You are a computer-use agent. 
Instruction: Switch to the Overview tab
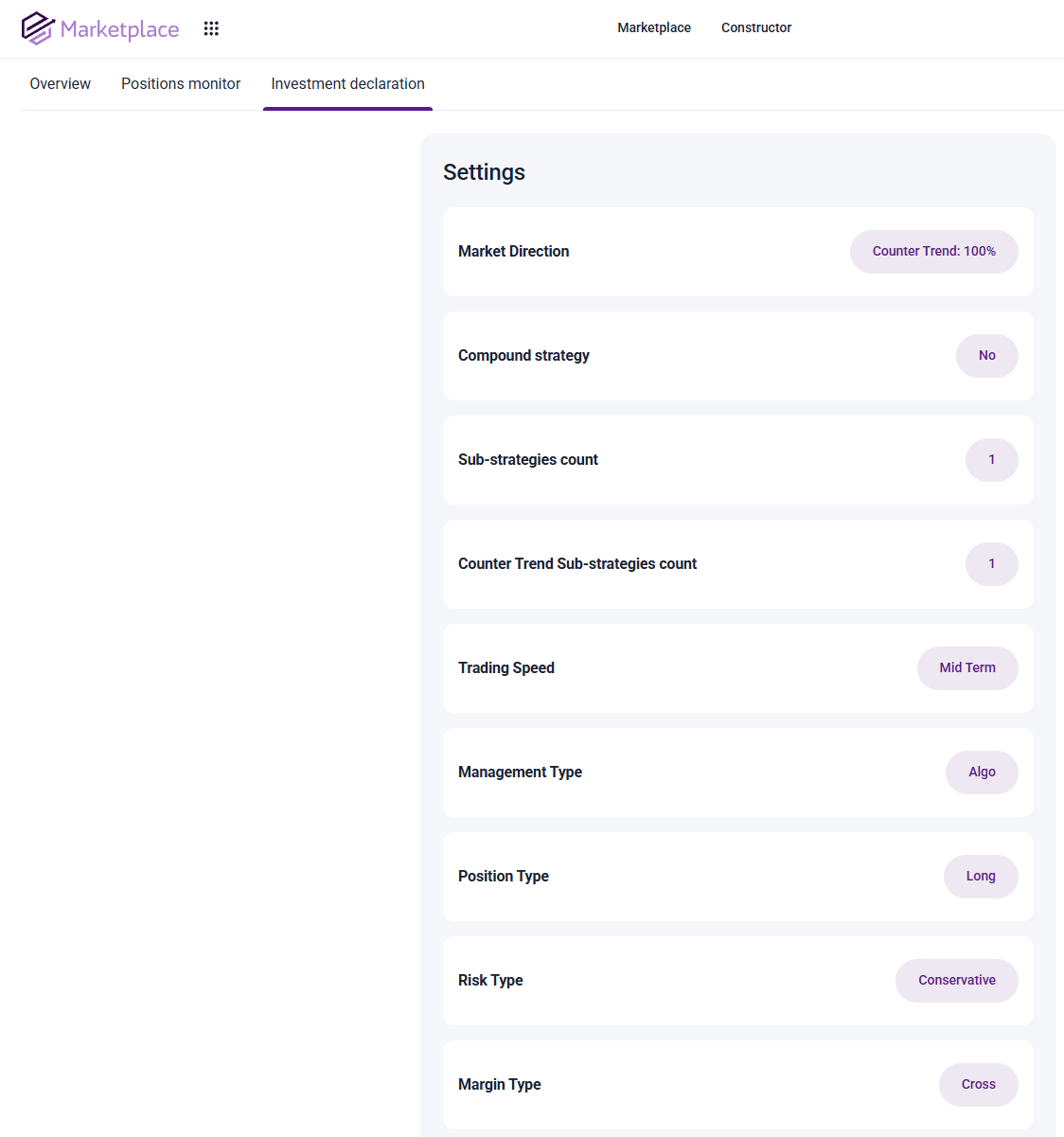61,83
